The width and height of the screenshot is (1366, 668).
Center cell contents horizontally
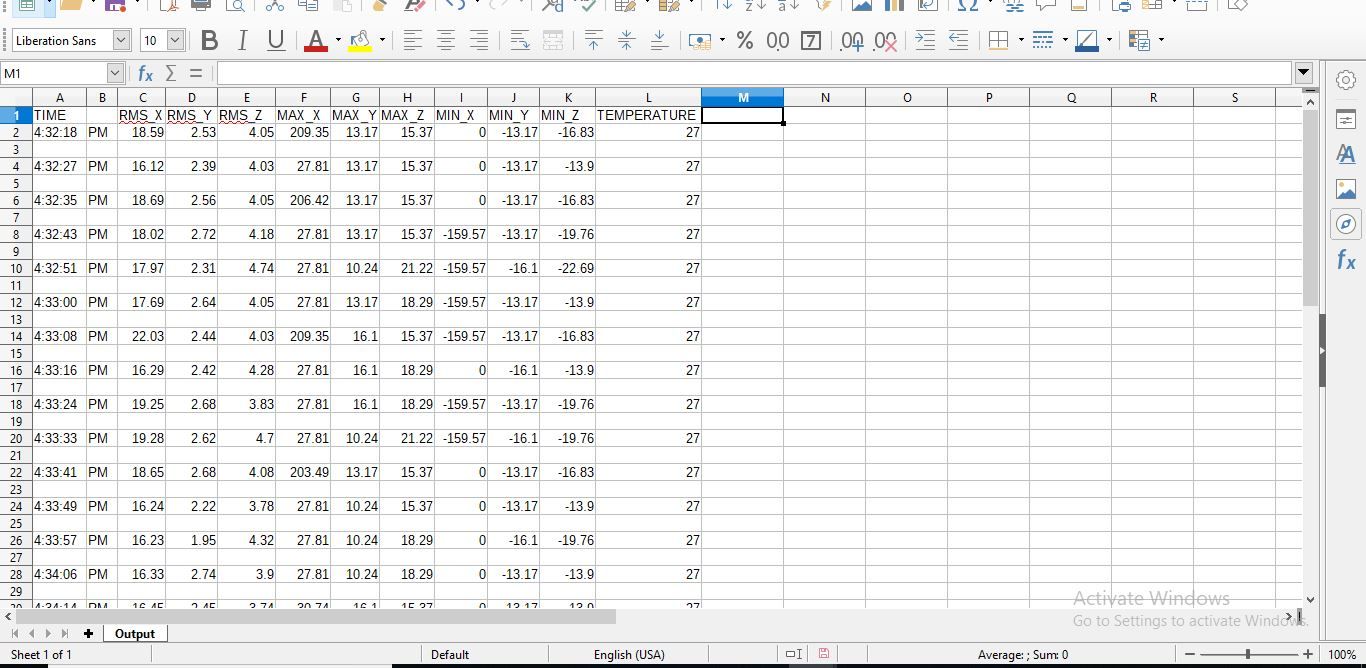pyautogui.click(x=446, y=41)
